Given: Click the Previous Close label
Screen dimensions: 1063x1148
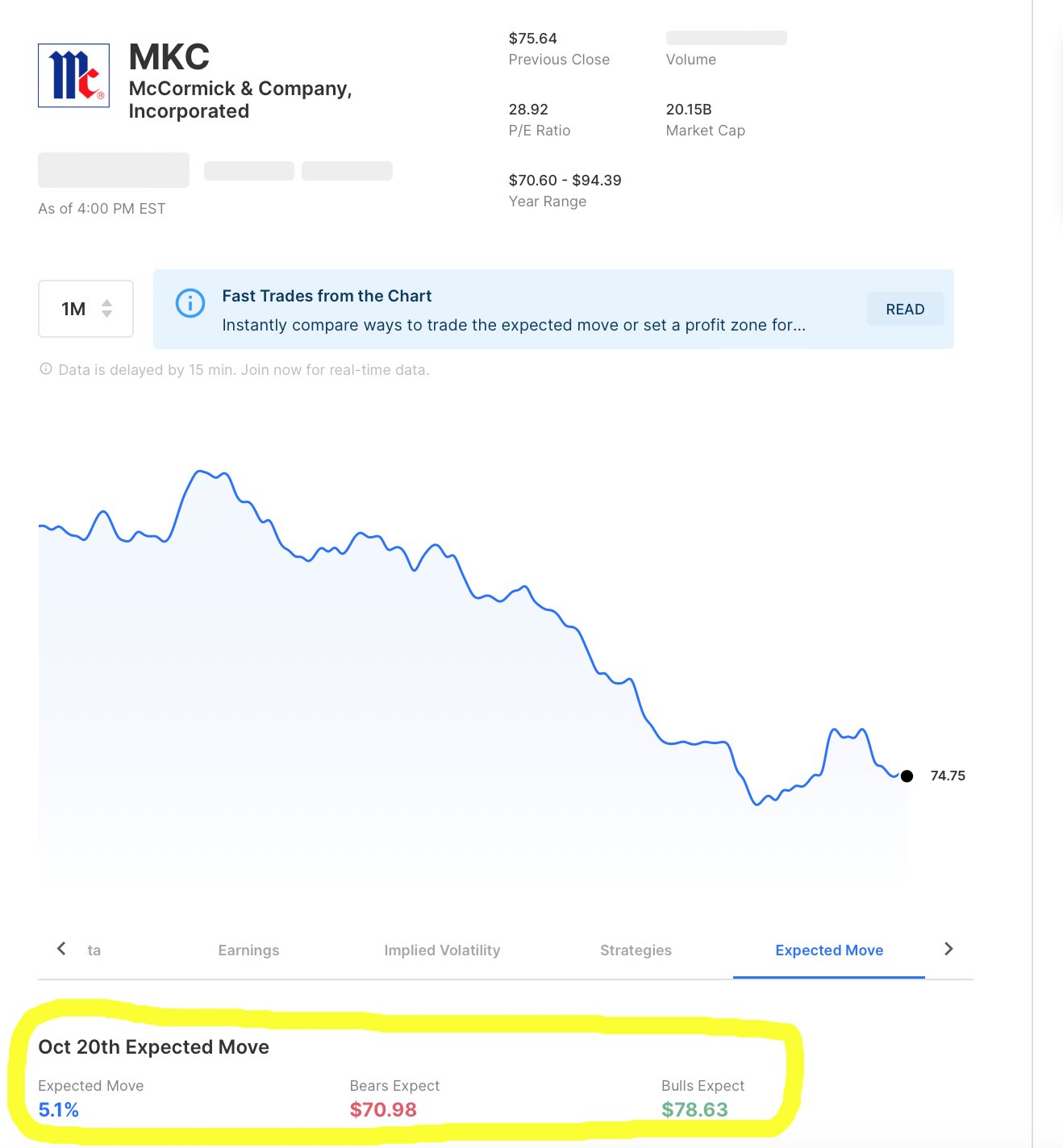Looking at the screenshot, I should (559, 60).
